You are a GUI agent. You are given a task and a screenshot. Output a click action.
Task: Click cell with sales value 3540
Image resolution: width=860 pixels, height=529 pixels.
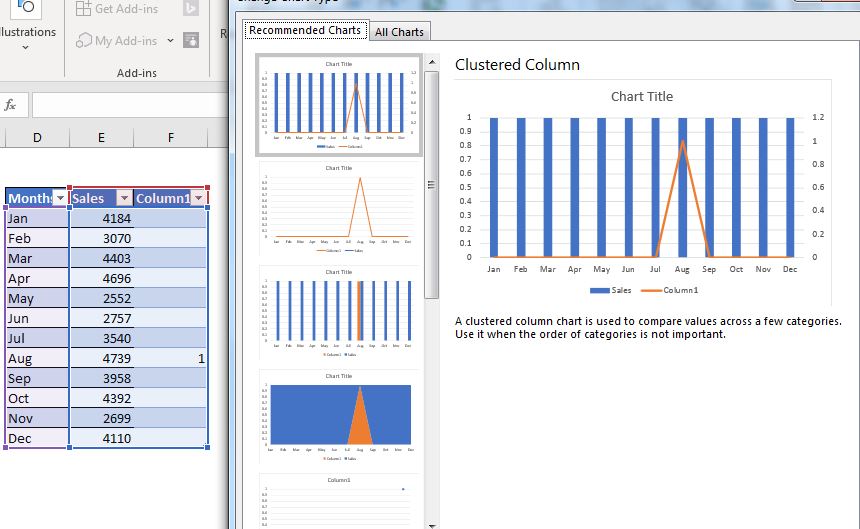[101, 338]
